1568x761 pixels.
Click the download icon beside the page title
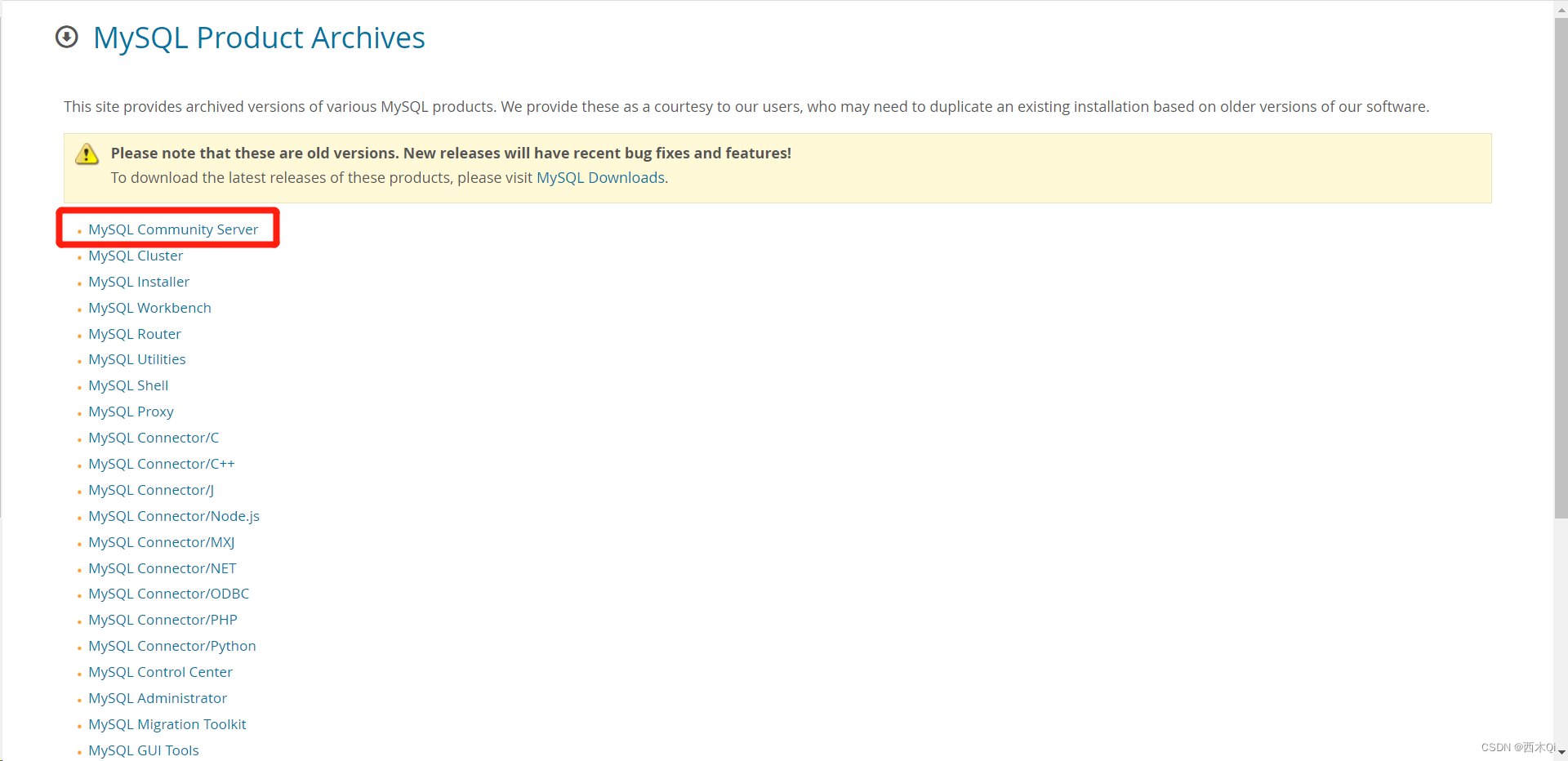[x=67, y=38]
